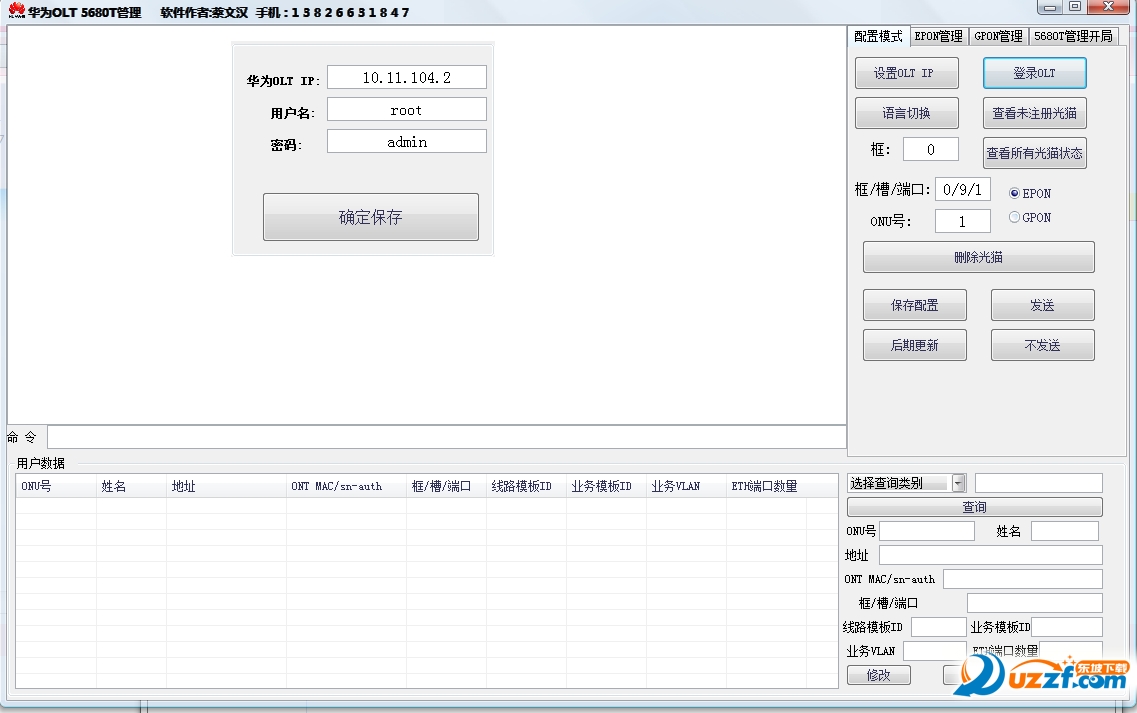
Task: Click the 保存配置 button
Action: [914, 305]
